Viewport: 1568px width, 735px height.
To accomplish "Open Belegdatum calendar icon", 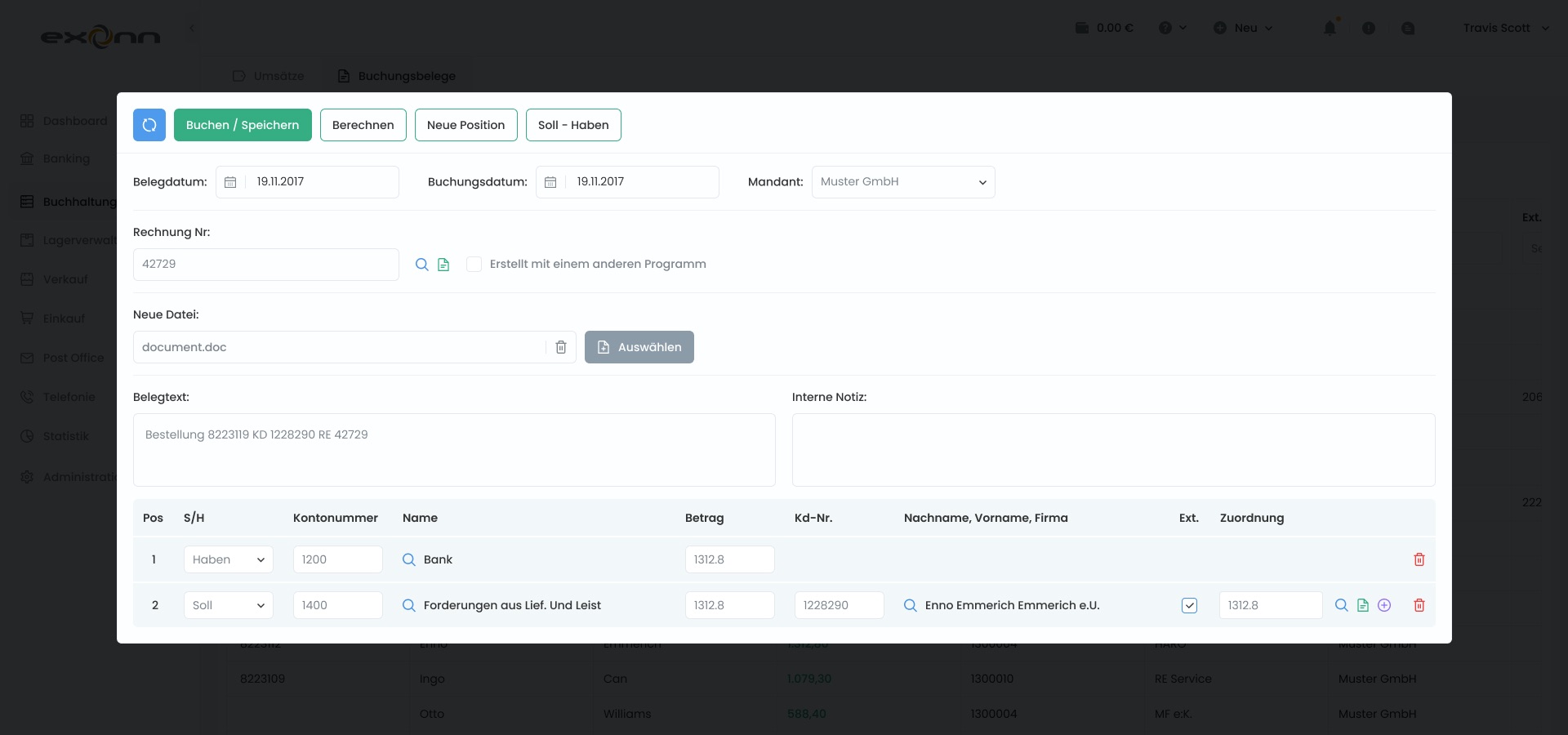I will pyautogui.click(x=230, y=182).
